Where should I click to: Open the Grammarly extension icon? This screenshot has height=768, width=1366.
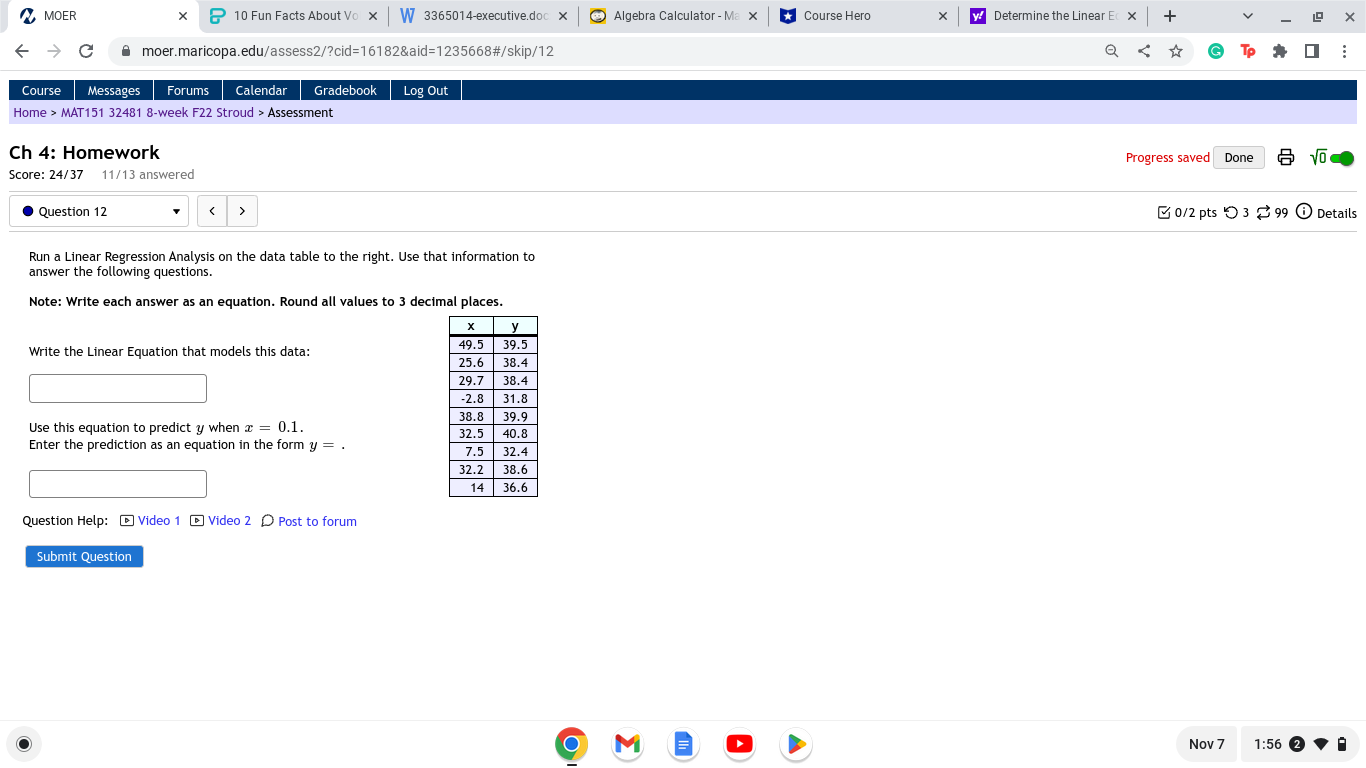coord(1216,51)
